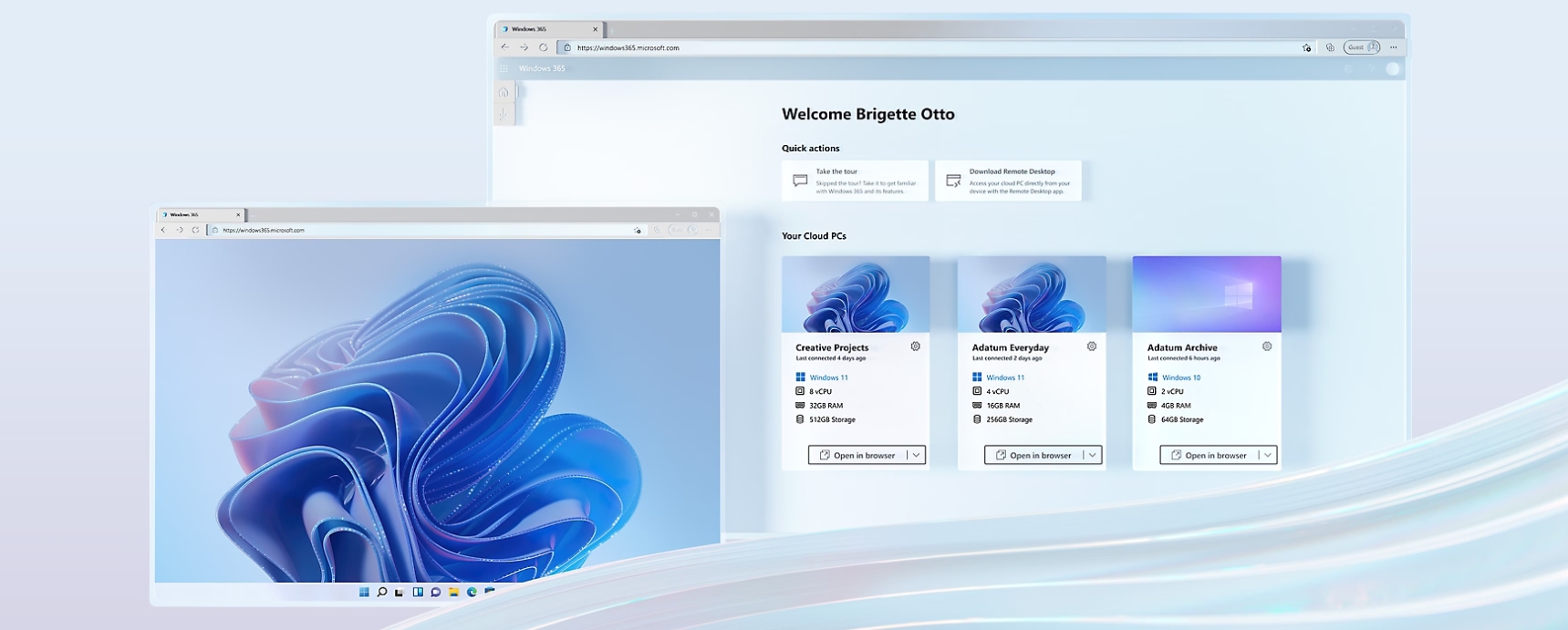Open Widgets on the taskbar
Viewport: 1568px width, 630px height.
[418, 592]
